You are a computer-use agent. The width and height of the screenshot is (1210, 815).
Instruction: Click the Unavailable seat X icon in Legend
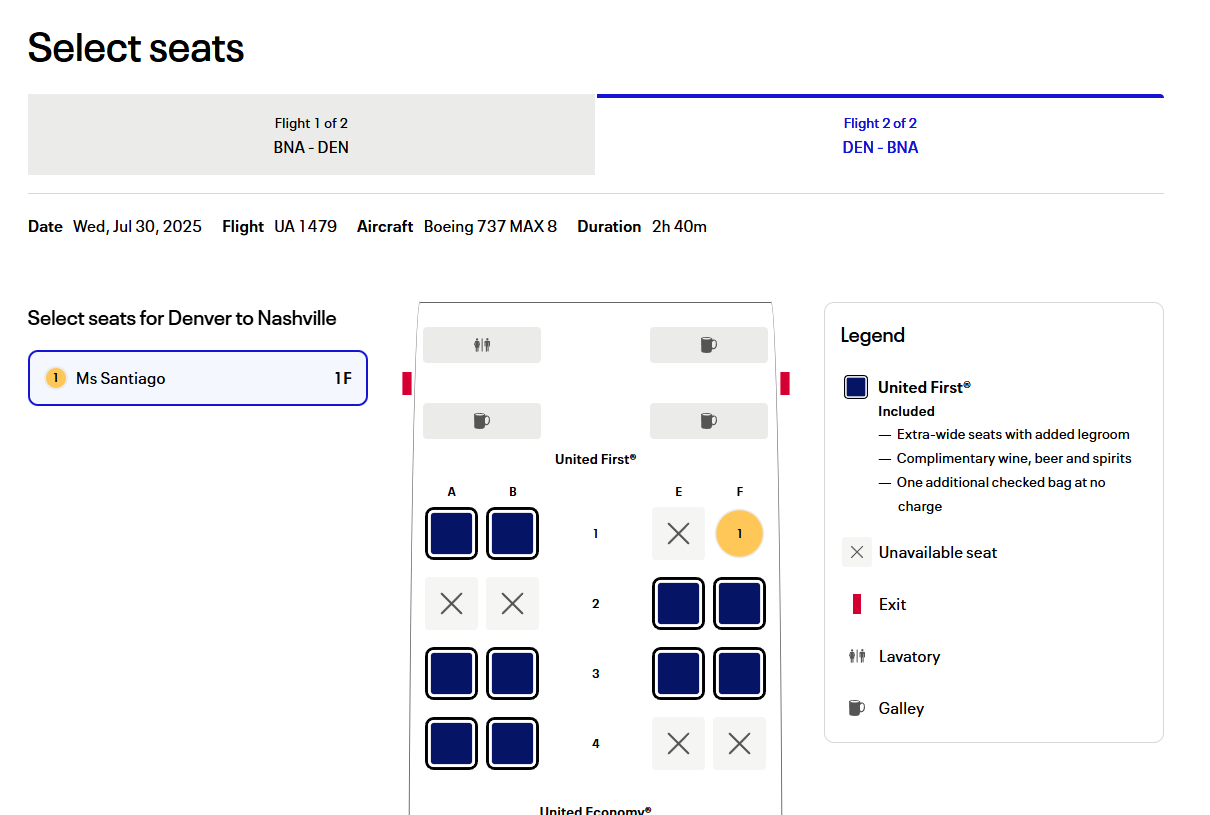coord(857,552)
